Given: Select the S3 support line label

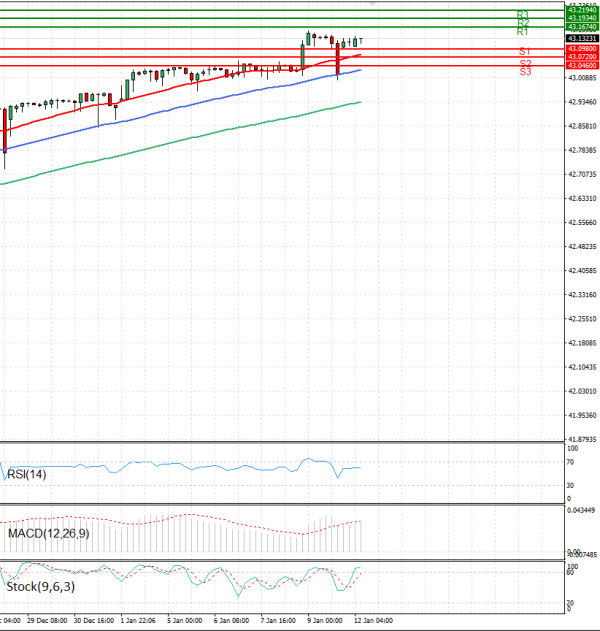Looking at the screenshot, I should pyautogui.click(x=525, y=72).
